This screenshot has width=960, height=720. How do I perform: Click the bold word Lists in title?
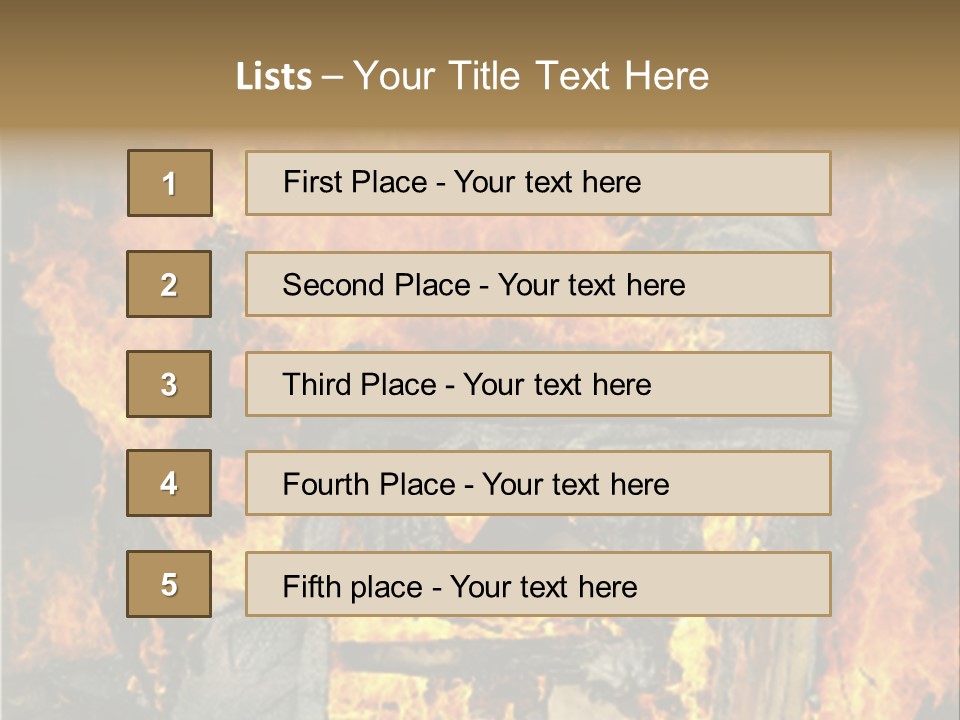coord(274,77)
